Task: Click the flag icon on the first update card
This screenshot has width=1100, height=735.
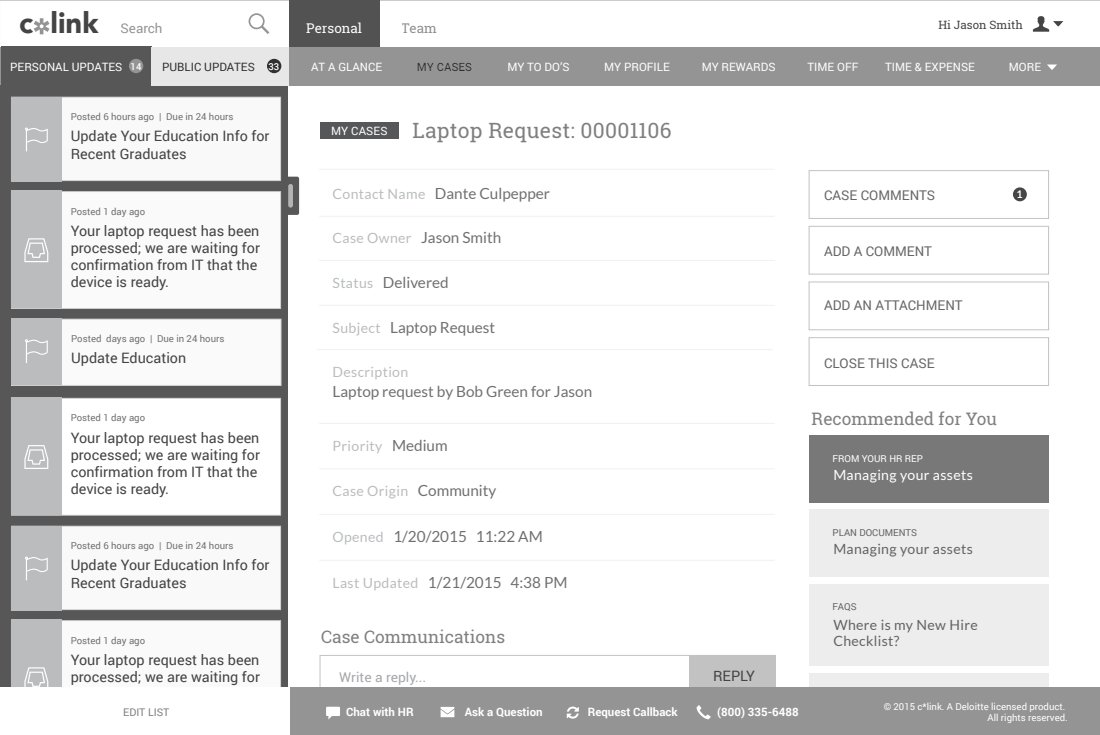Action: pos(36,139)
